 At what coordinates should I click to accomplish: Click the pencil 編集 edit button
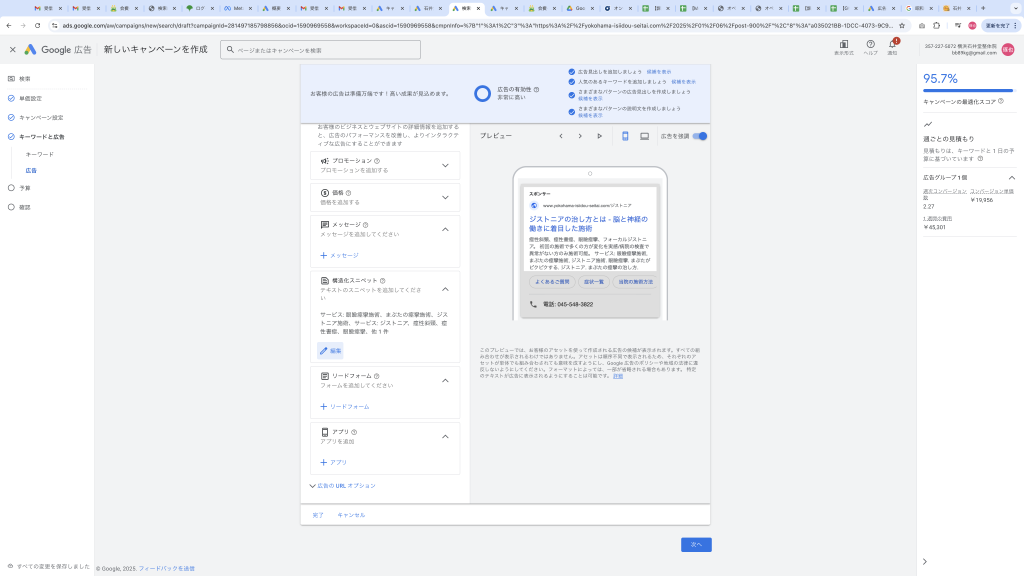[x=330, y=350]
